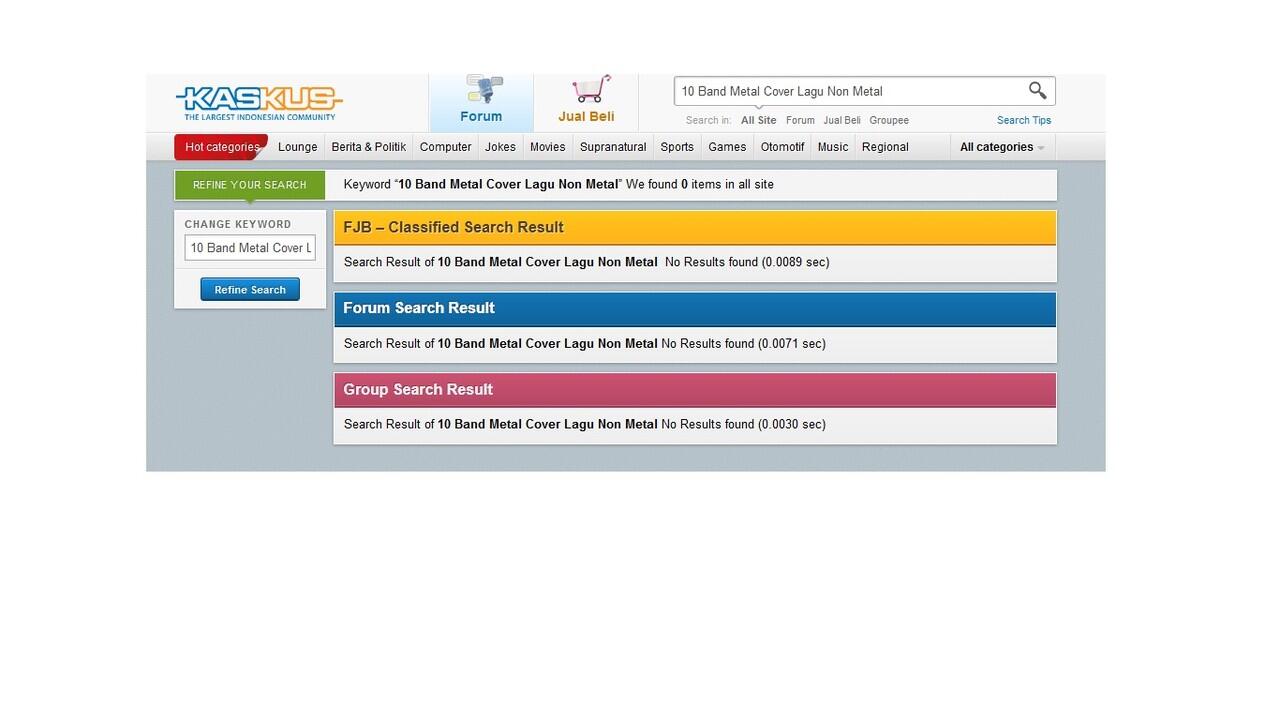Select Groupee search scope
Viewport: 1280px width, 720px height.
[889, 120]
